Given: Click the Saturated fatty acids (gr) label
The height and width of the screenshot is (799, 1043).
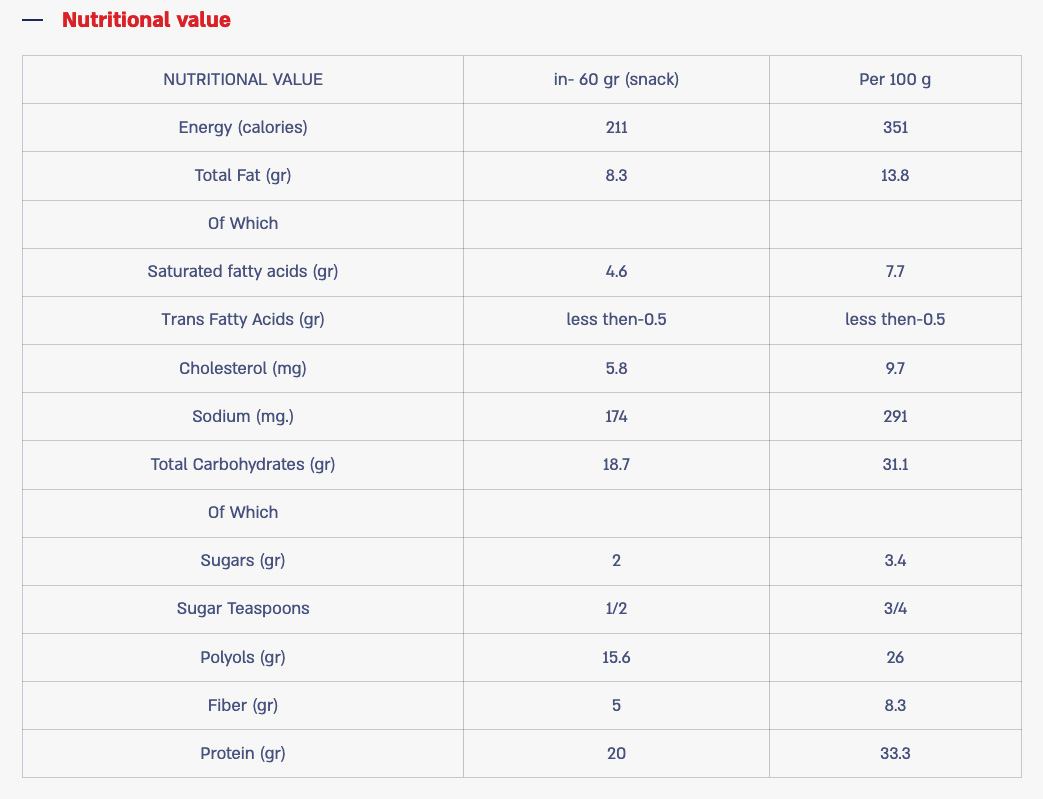Looking at the screenshot, I should pyautogui.click(x=243, y=271).
